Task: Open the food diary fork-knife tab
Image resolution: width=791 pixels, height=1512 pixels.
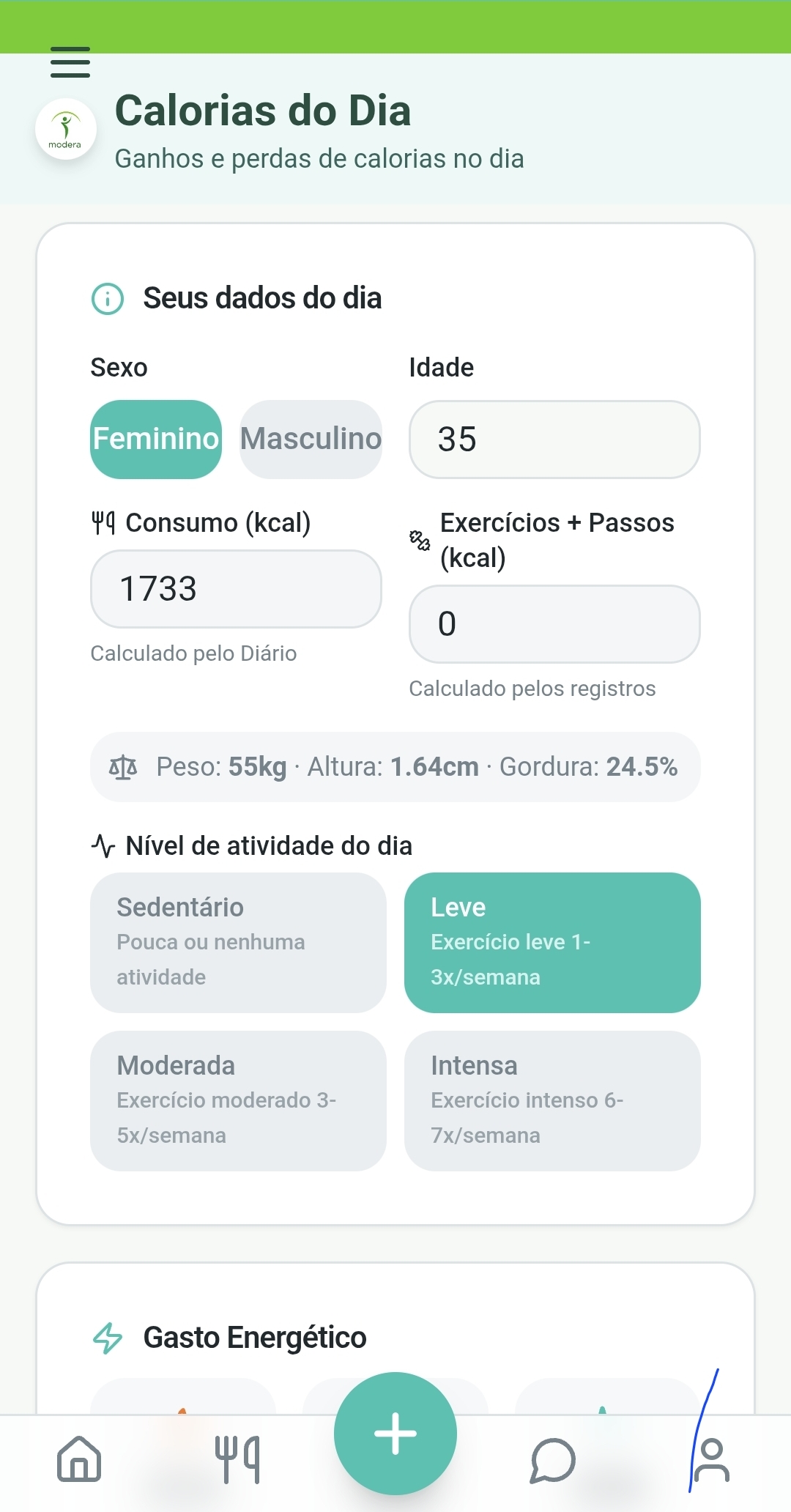Action: (x=237, y=1459)
